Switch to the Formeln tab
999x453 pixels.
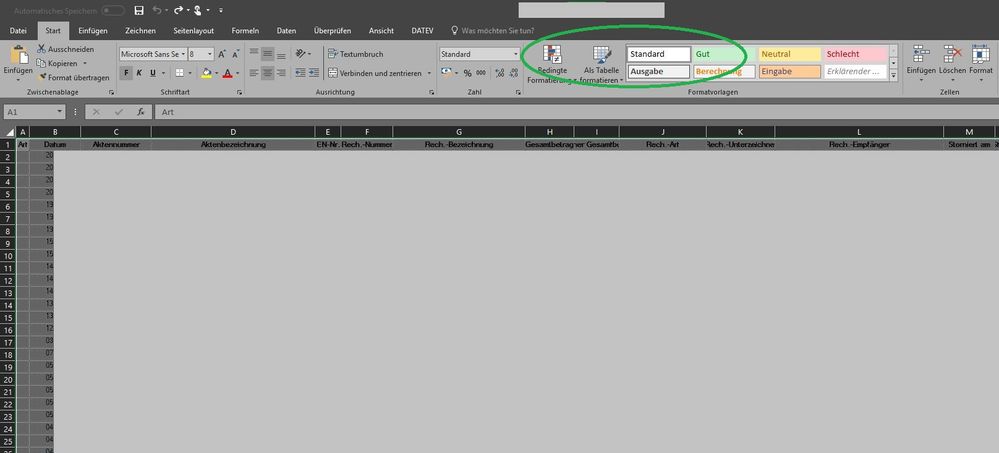tap(245, 31)
